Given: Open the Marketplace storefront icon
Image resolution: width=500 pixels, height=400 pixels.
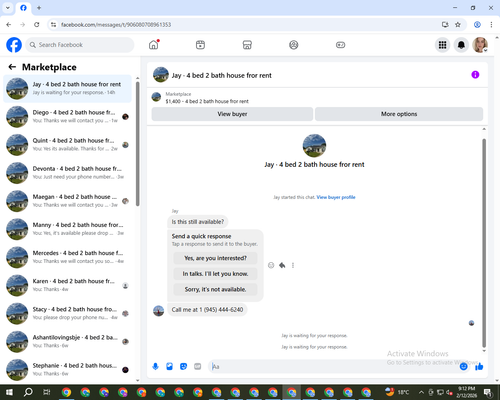Looking at the screenshot, I should coord(247,45).
